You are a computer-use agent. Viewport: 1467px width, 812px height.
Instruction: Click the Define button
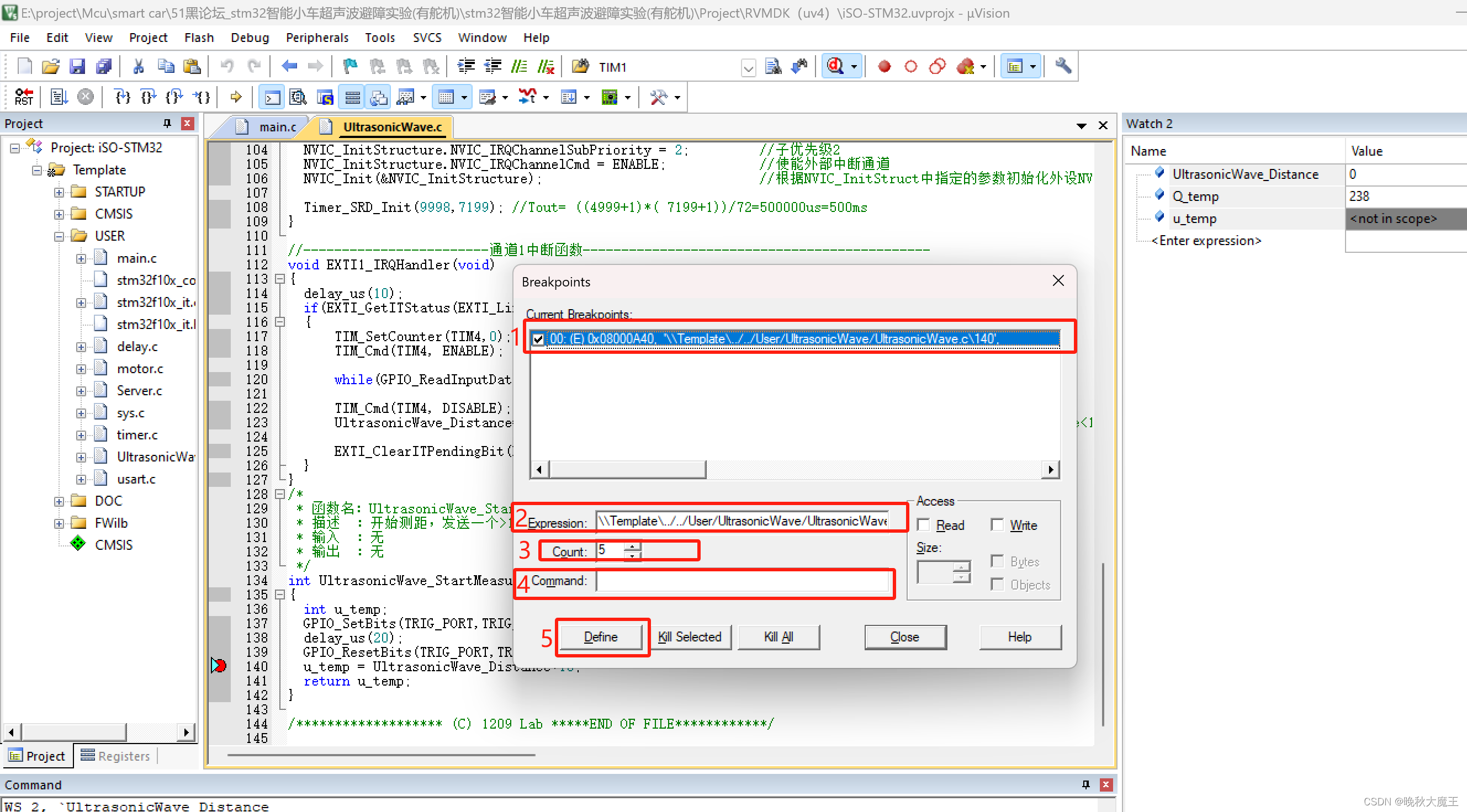pos(600,636)
